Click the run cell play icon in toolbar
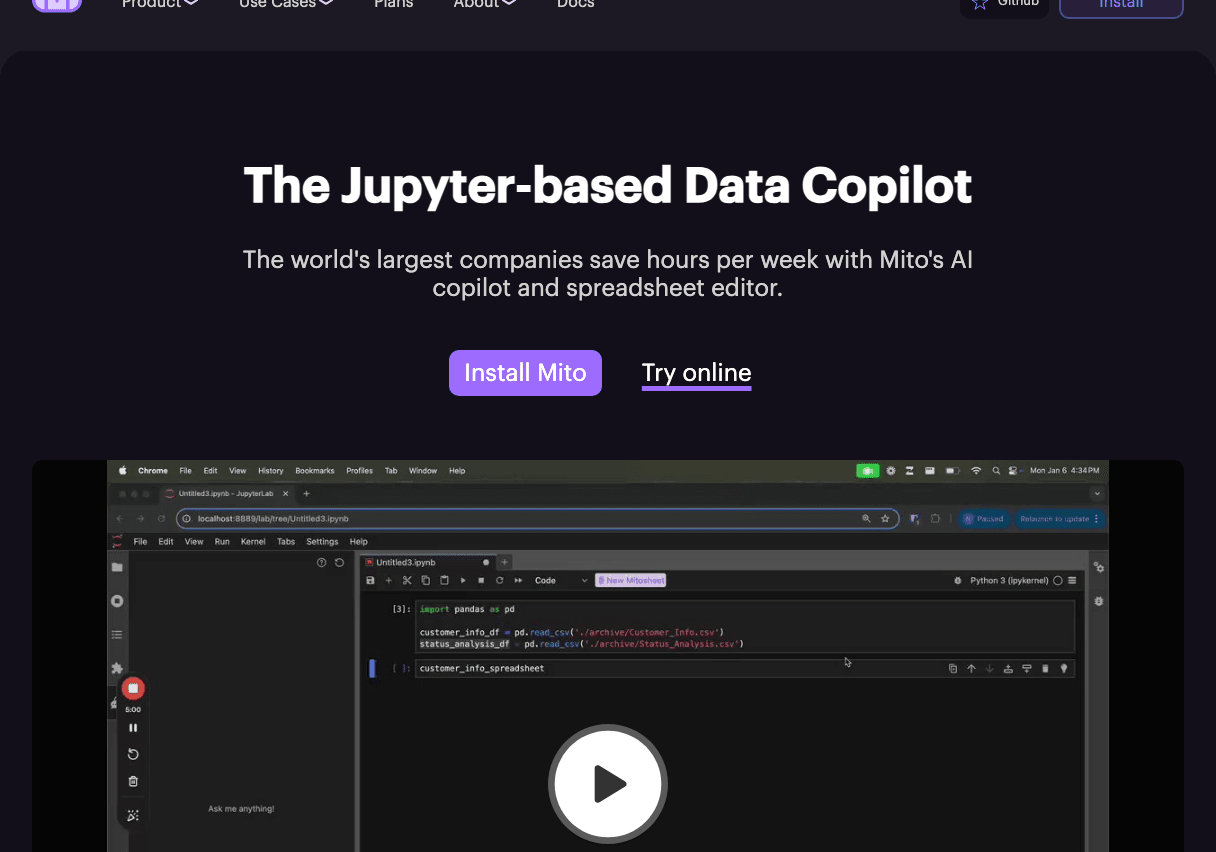1216x852 pixels. (463, 580)
